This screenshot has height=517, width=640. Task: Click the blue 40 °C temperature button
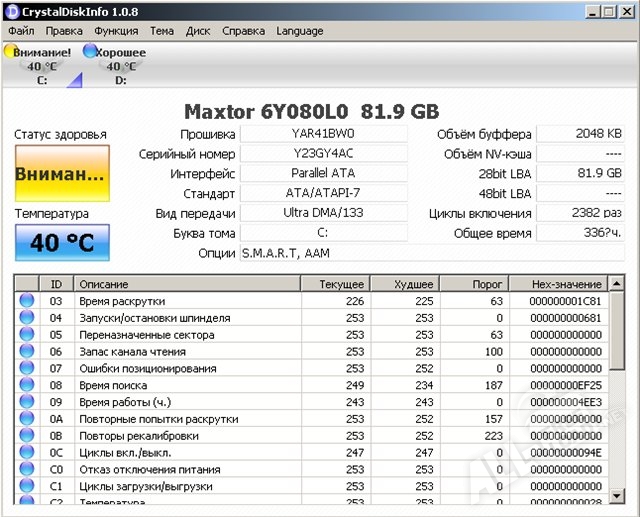pyautogui.click(x=60, y=242)
